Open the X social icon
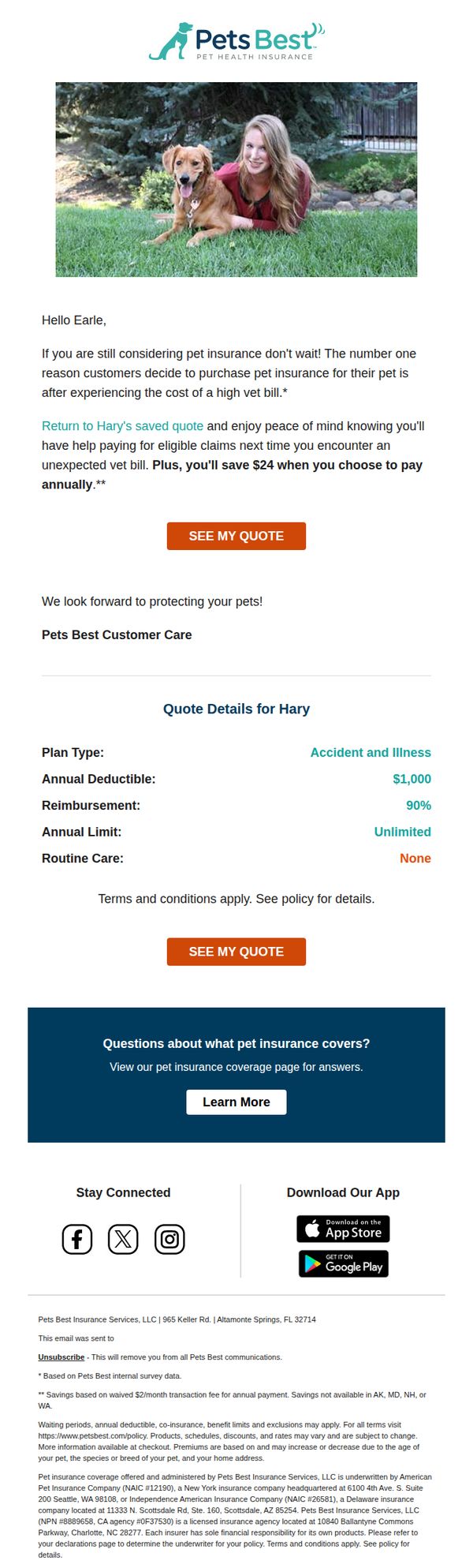 123,1239
